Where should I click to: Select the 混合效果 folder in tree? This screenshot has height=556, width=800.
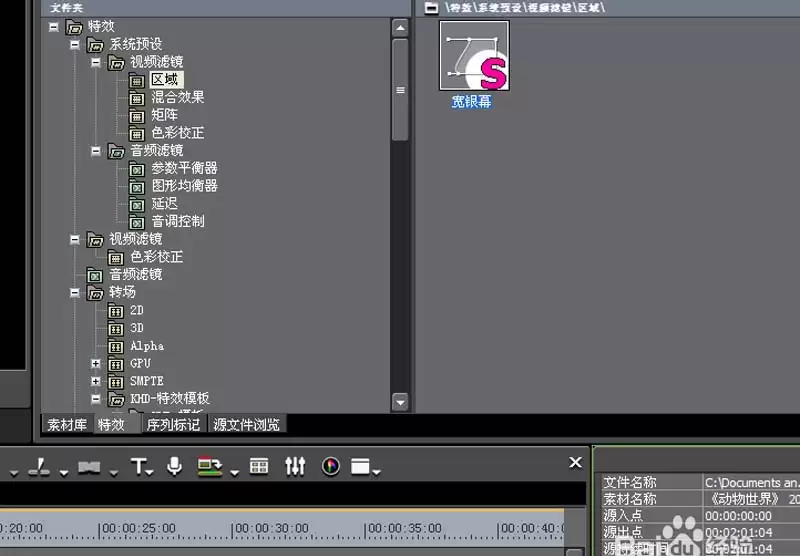[x=178, y=97]
